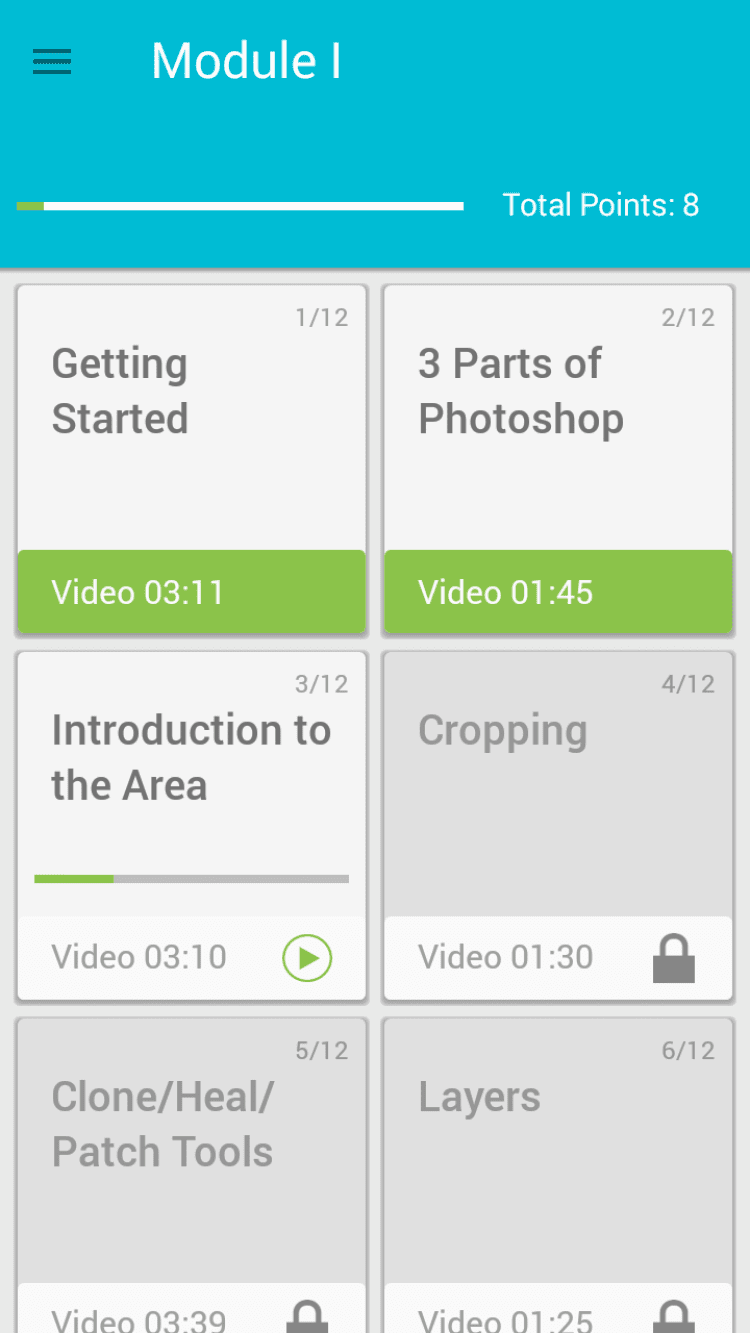
Task: Tap the Total Points: 8 label
Action: 600,205
